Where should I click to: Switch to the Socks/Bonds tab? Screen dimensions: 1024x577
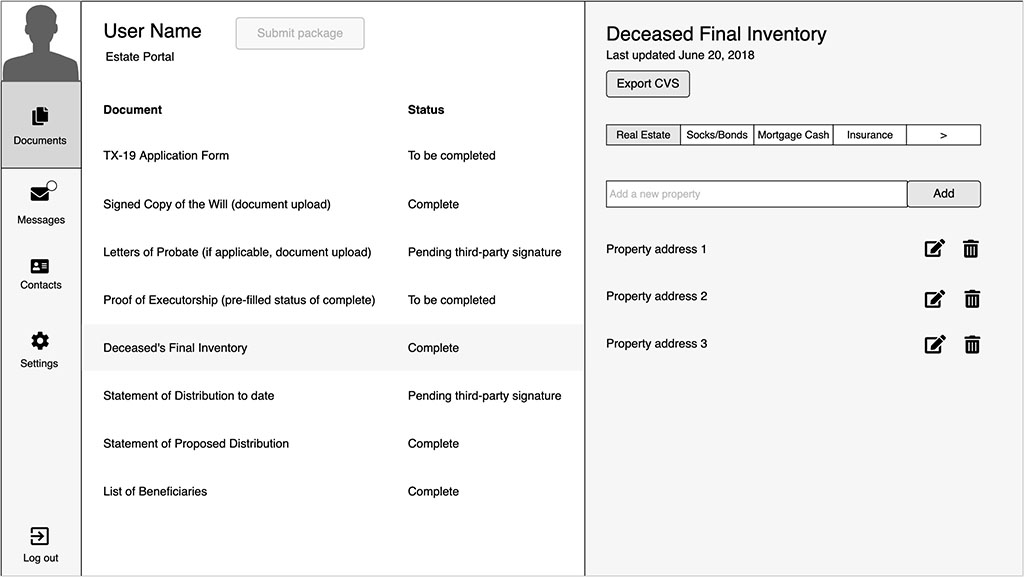(x=717, y=135)
